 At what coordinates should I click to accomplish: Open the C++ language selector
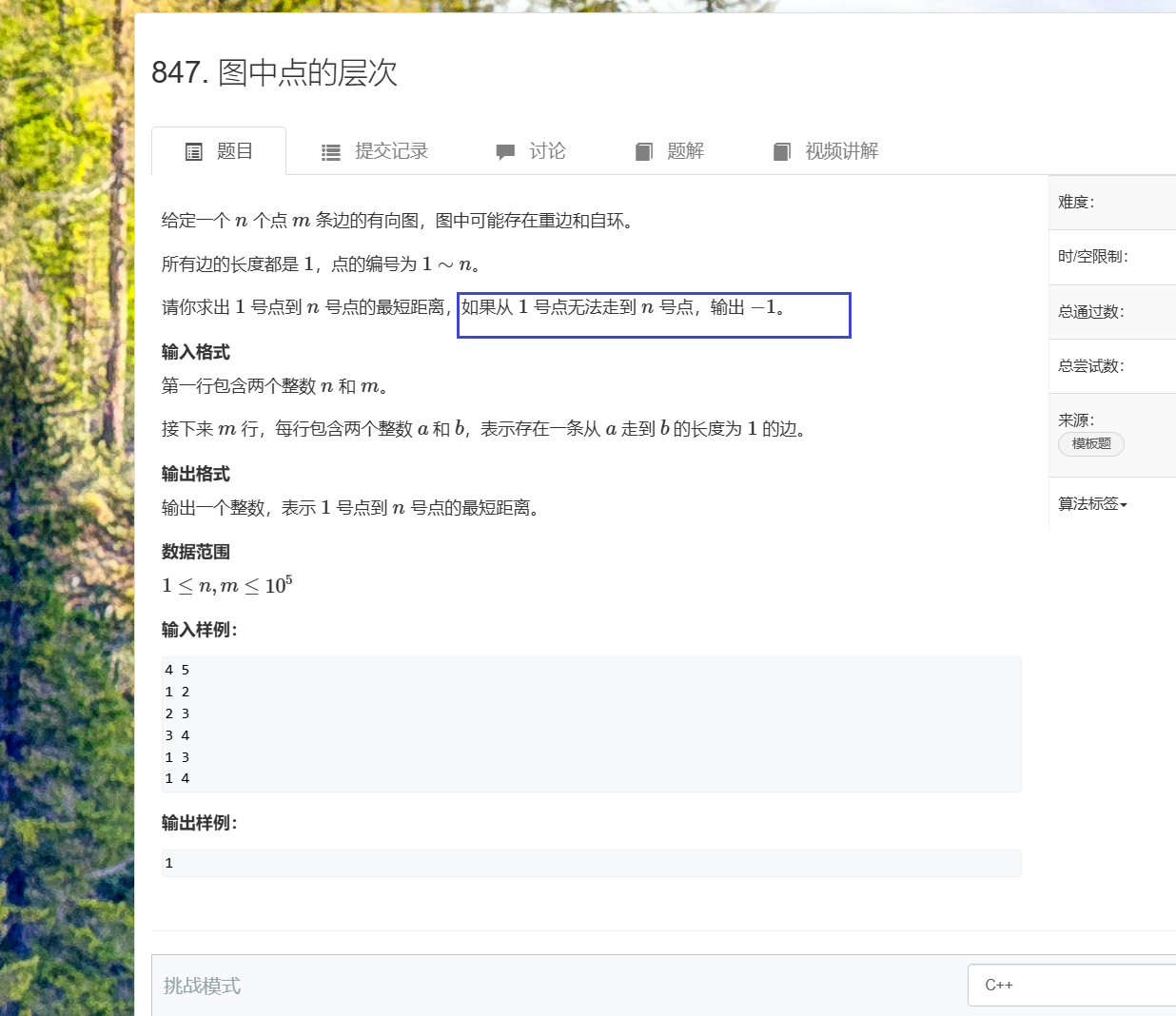tap(1071, 985)
